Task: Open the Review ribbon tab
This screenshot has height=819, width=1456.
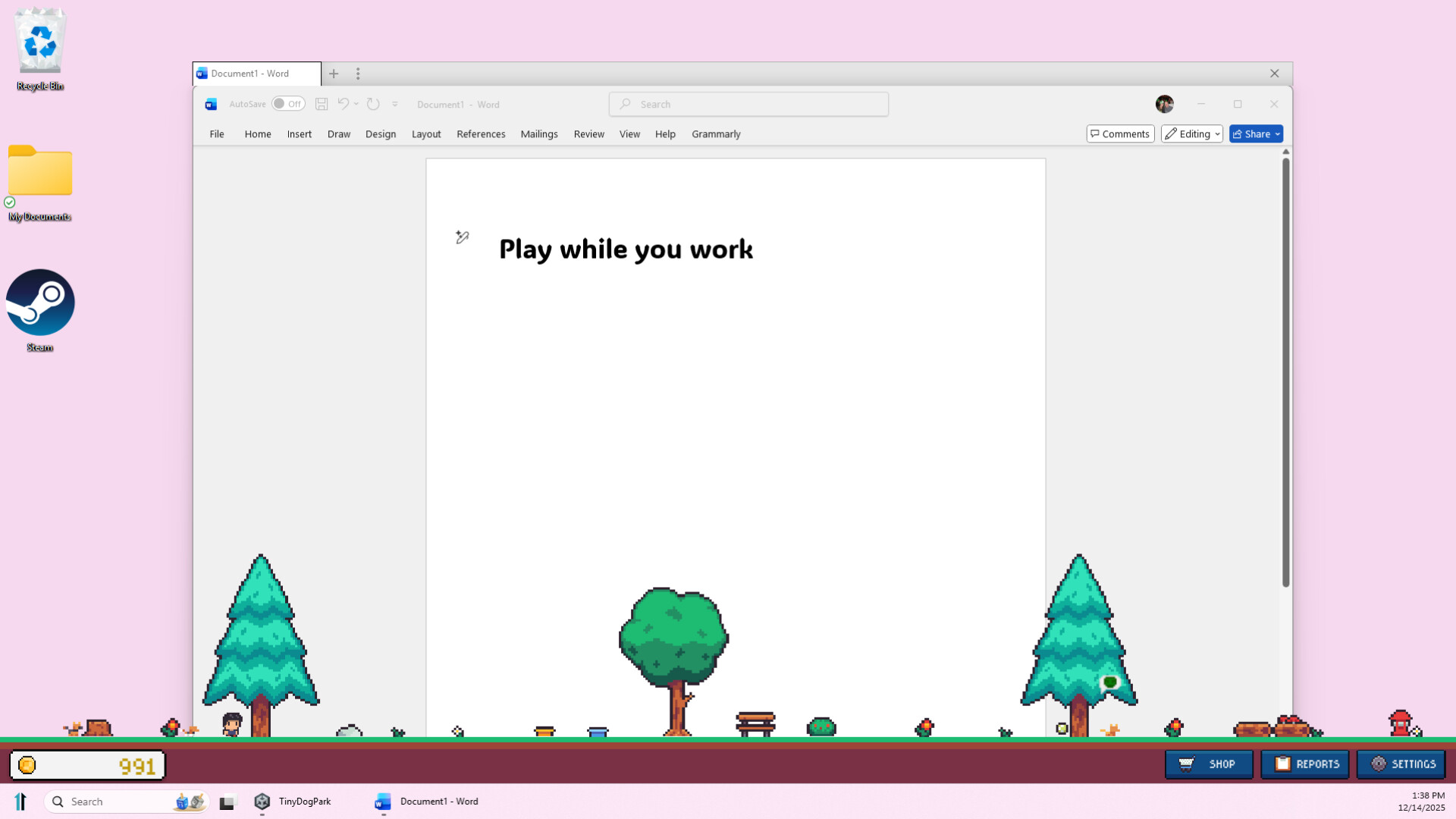Action: [x=588, y=133]
